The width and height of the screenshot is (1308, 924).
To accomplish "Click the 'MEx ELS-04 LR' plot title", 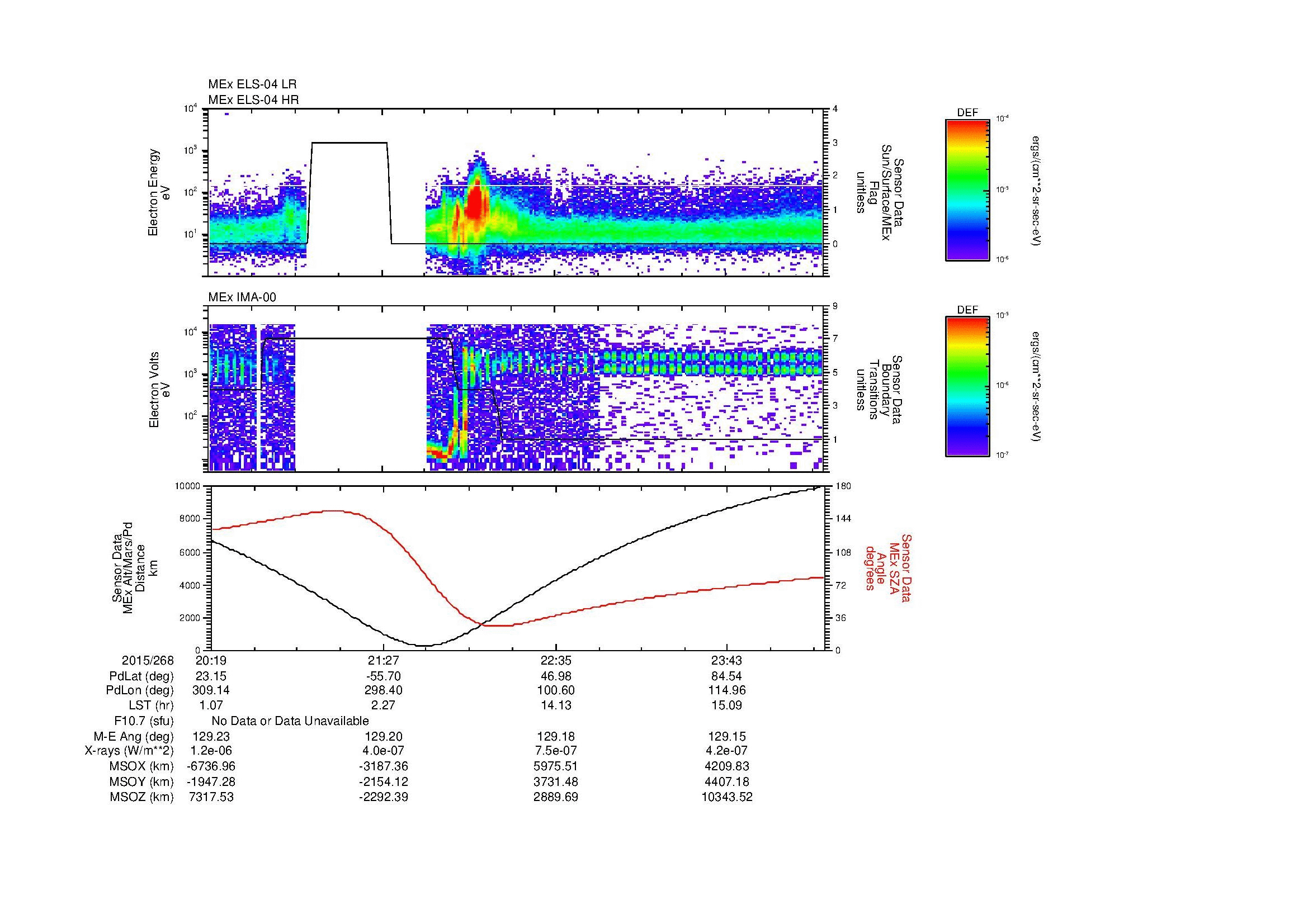I will click(252, 84).
